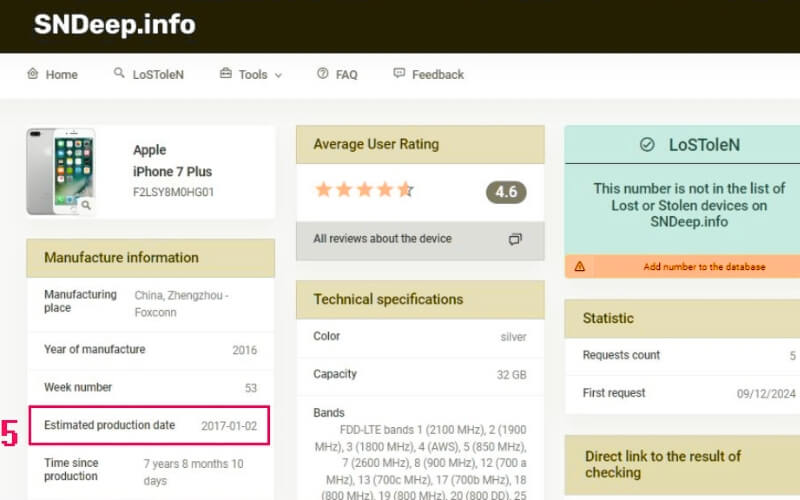Viewport: 800px width, 500px height.
Task: Select the year of manufacture 2016
Action: click(x=244, y=350)
